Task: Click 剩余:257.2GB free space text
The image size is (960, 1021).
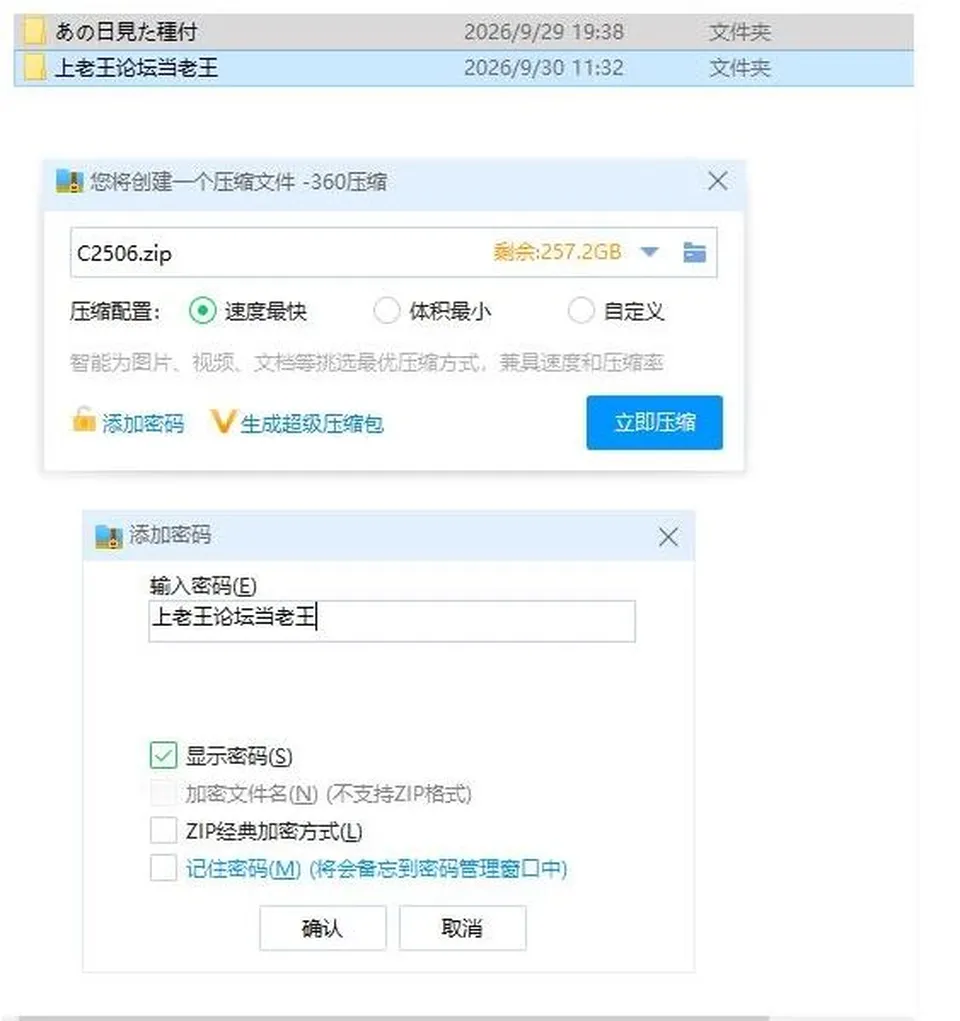Action: (x=558, y=252)
